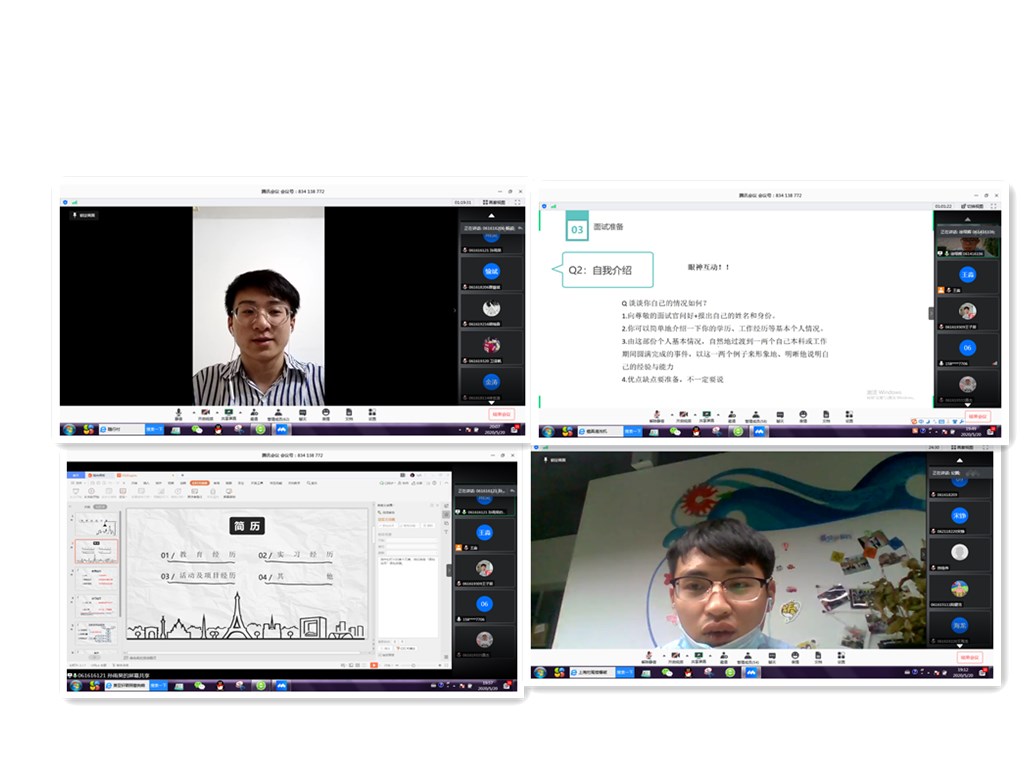This screenshot has width=1024, height=768.
Task: Collapse participant side panel in top-right meeting
Action: click(x=931, y=313)
